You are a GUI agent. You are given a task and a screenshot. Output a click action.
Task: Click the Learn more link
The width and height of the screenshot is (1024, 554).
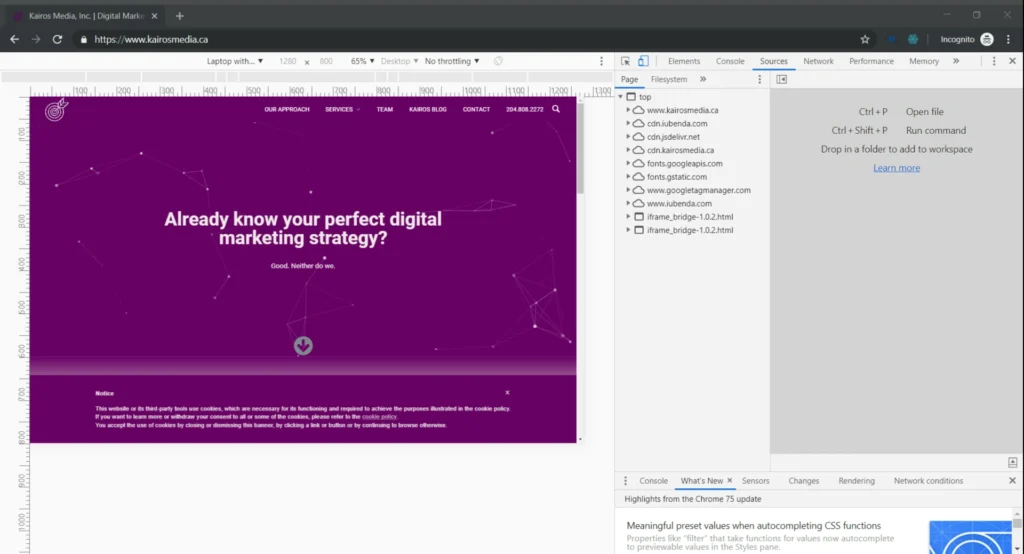(x=896, y=168)
